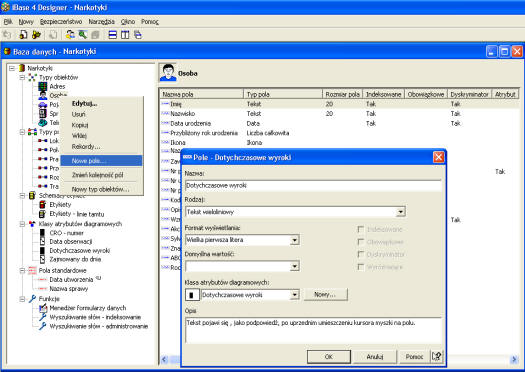Click horizontal scrollbar right arrow

[514, 360]
